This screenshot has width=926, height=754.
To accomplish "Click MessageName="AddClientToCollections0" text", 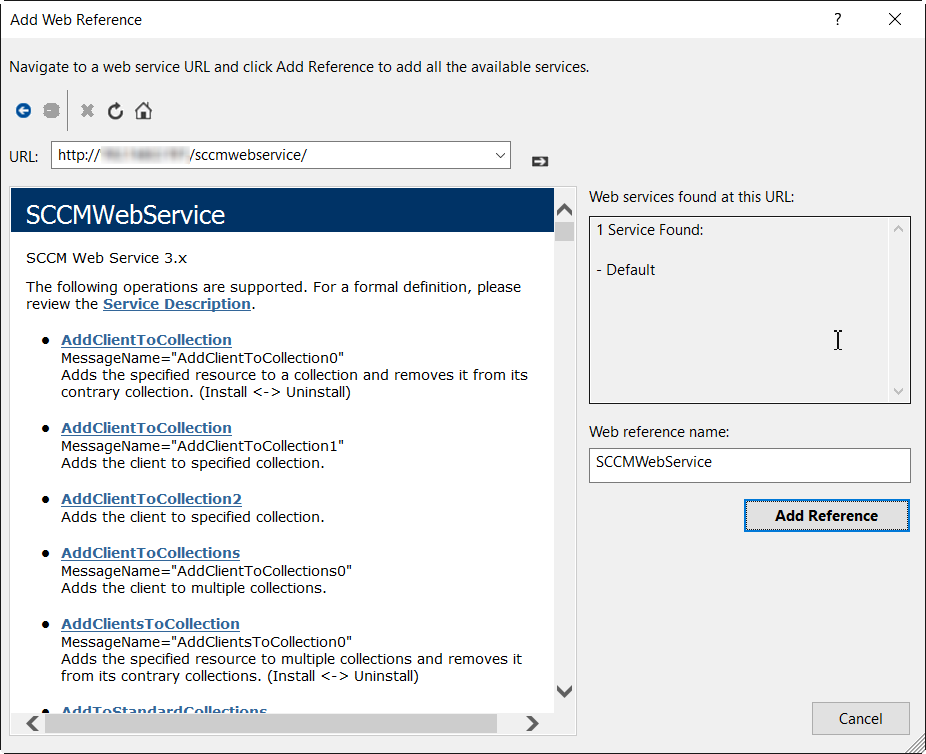I will coord(207,571).
